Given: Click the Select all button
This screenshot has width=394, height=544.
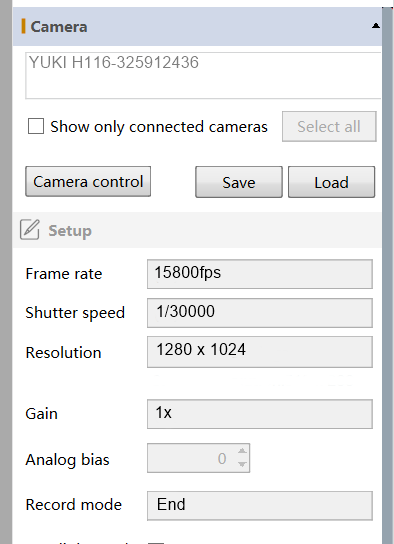Looking at the screenshot, I should coord(329,126).
